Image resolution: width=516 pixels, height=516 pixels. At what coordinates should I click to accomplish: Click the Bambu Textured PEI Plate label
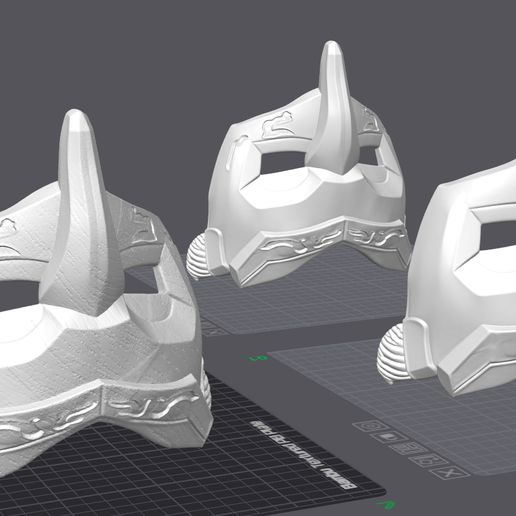(302, 455)
